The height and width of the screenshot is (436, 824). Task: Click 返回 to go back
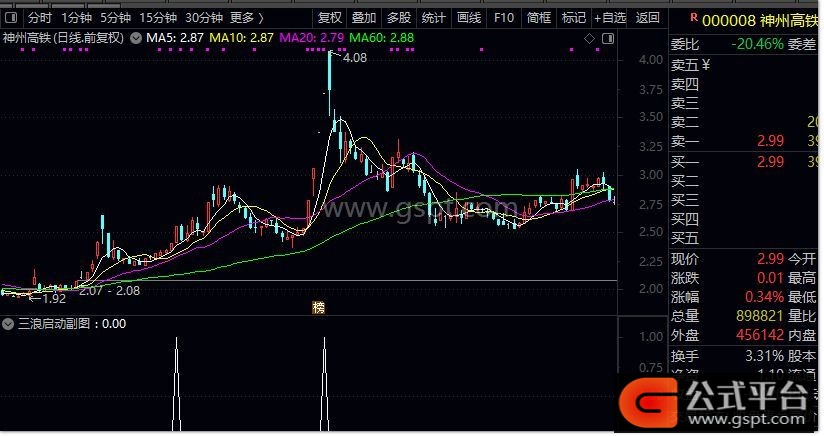(x=647, y=18)
